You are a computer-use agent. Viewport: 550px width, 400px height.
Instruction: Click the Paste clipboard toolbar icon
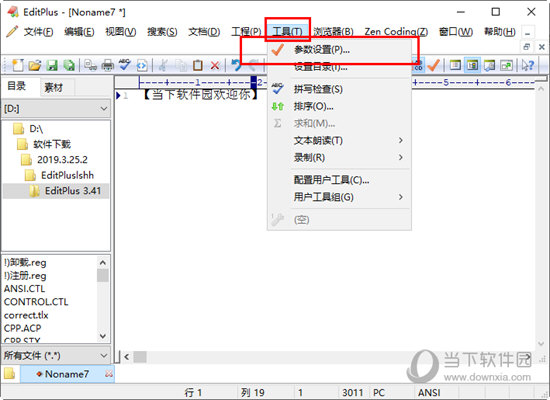click(198, 65)
